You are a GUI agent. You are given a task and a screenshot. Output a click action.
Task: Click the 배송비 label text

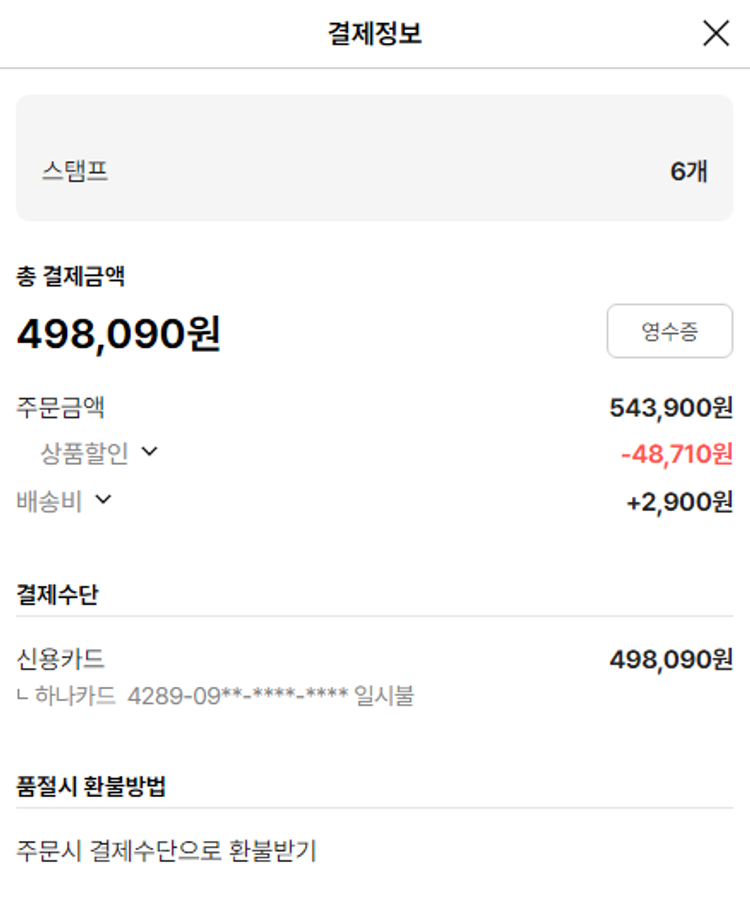point(49,501)
